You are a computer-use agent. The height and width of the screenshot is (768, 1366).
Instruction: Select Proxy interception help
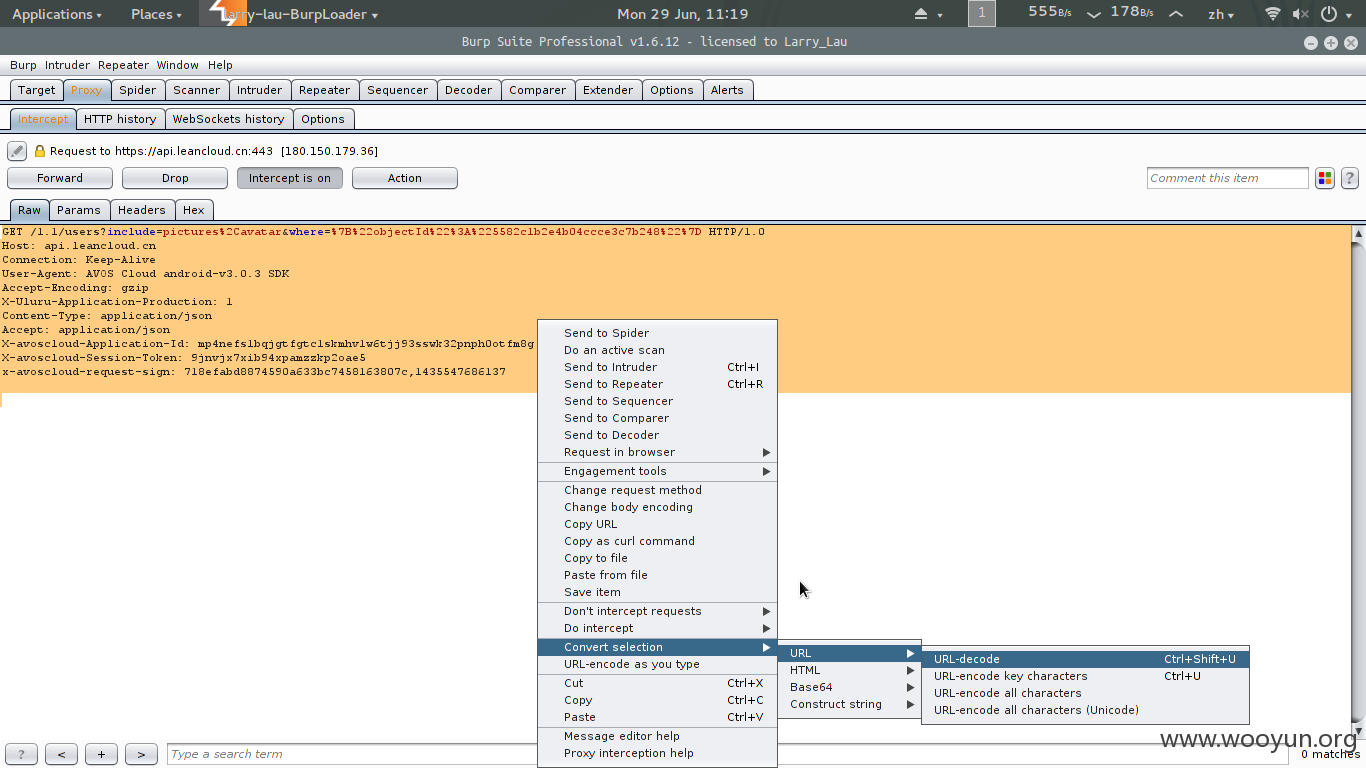coord(657,753)
